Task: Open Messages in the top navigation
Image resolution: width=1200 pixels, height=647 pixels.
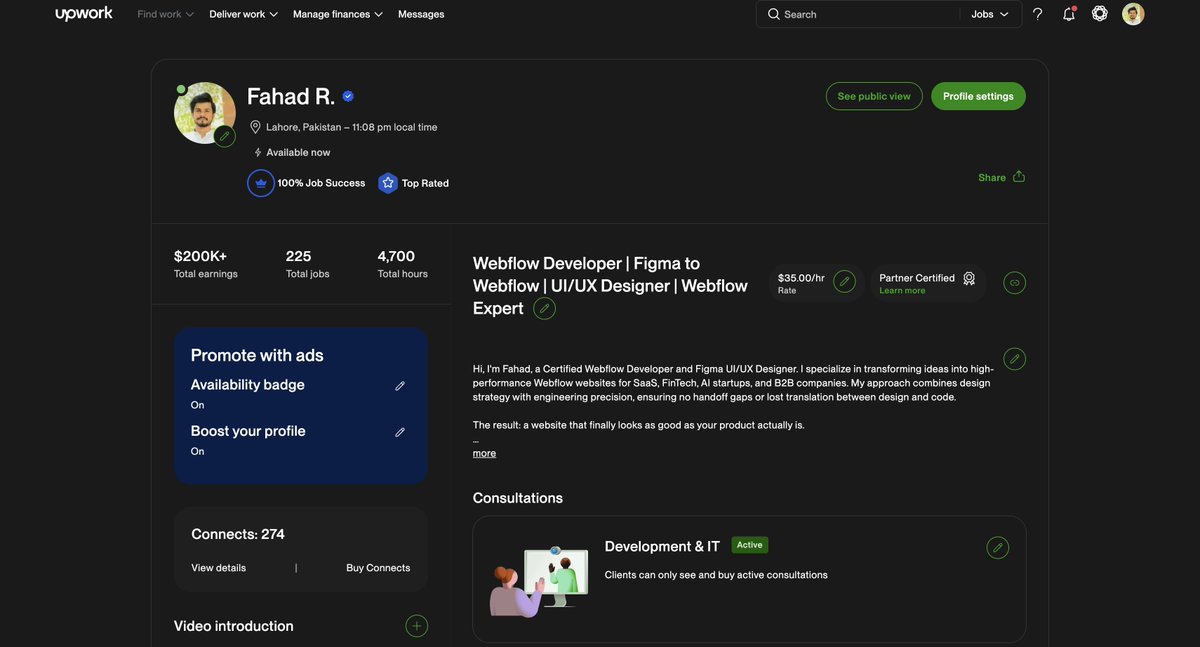Action: pyautogui.click(x=421, y=14)
